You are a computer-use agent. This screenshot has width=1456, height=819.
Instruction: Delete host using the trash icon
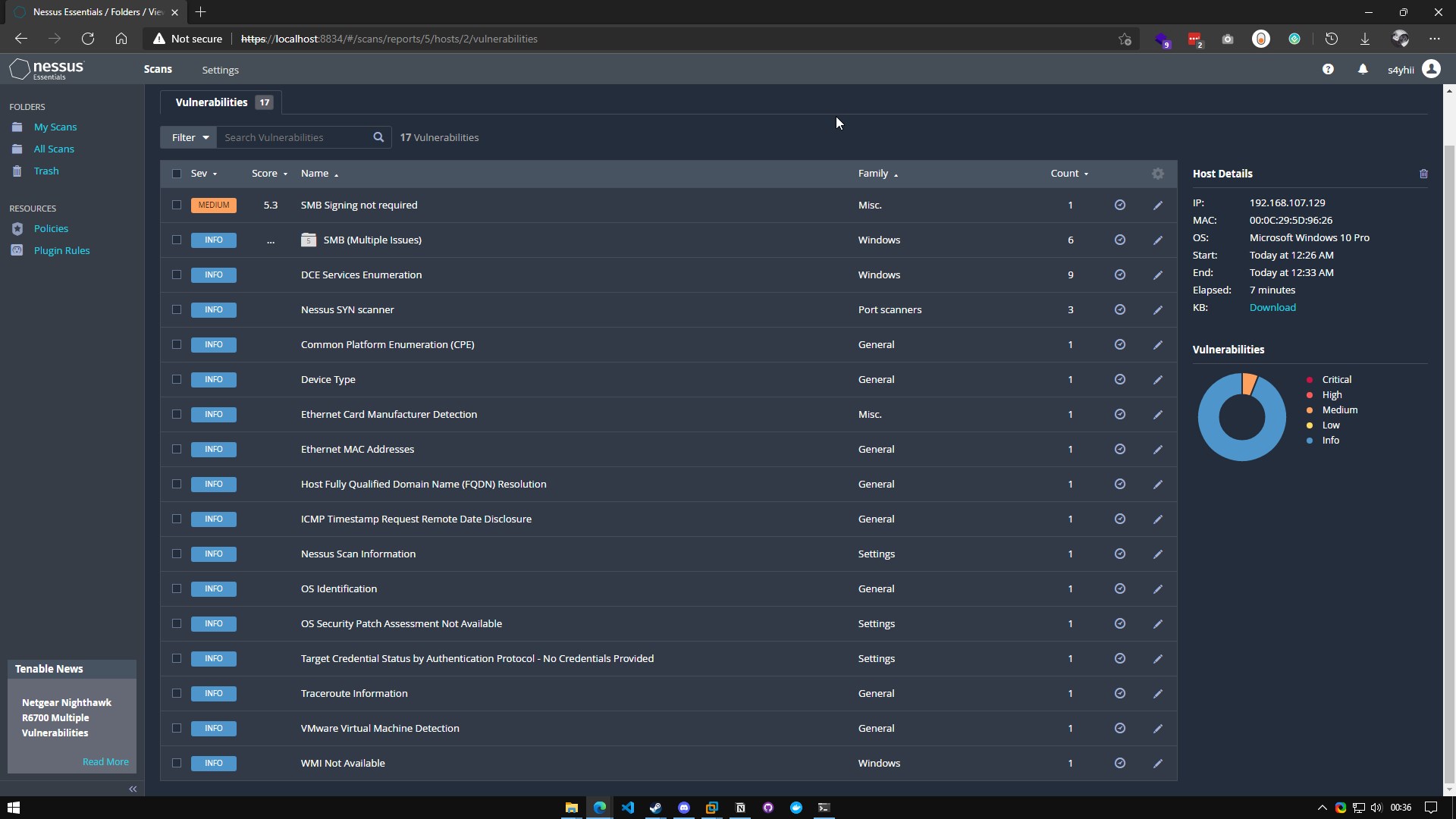click(x=1423, y=174)
